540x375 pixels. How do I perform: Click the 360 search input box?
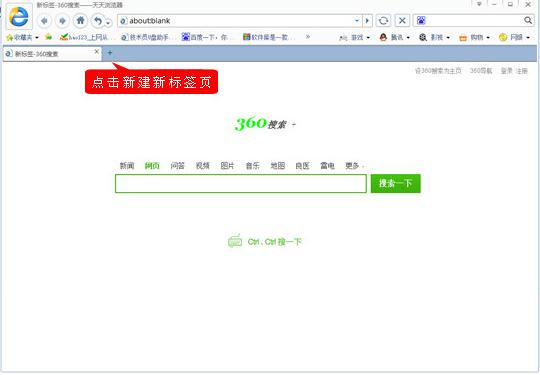[241, 184]
